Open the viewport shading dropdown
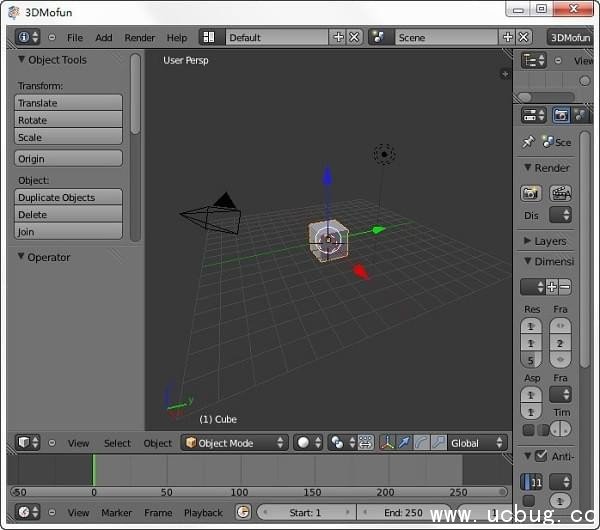600x530 pixels. pos(306,443)
